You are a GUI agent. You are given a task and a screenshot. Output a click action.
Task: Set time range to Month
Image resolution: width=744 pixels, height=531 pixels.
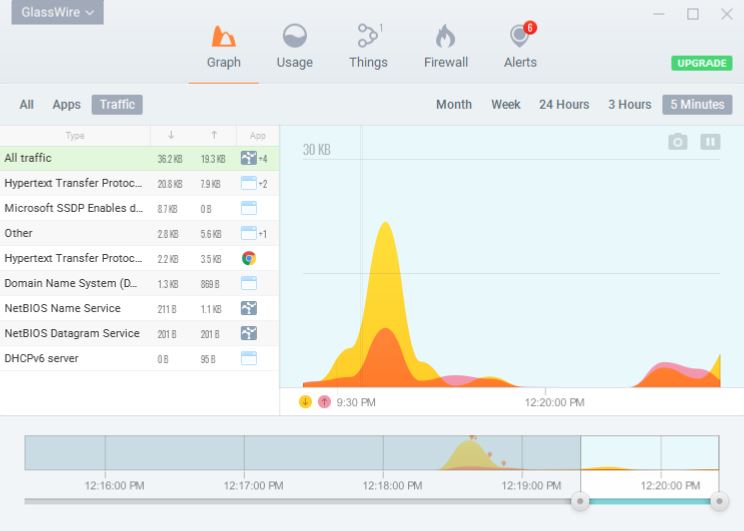(454, 104)
